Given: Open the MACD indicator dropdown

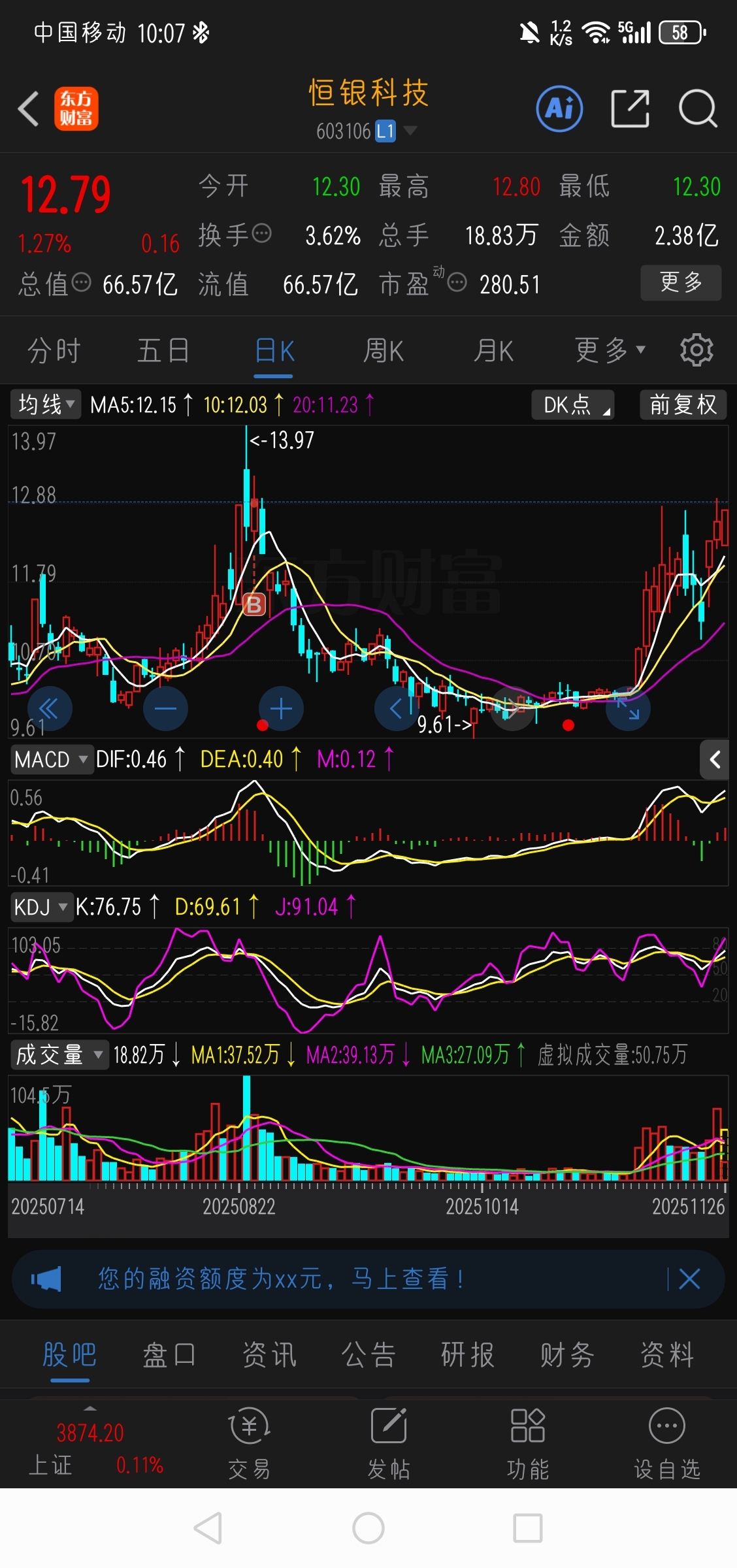Looking at the screenshot, I should [52, 759].
